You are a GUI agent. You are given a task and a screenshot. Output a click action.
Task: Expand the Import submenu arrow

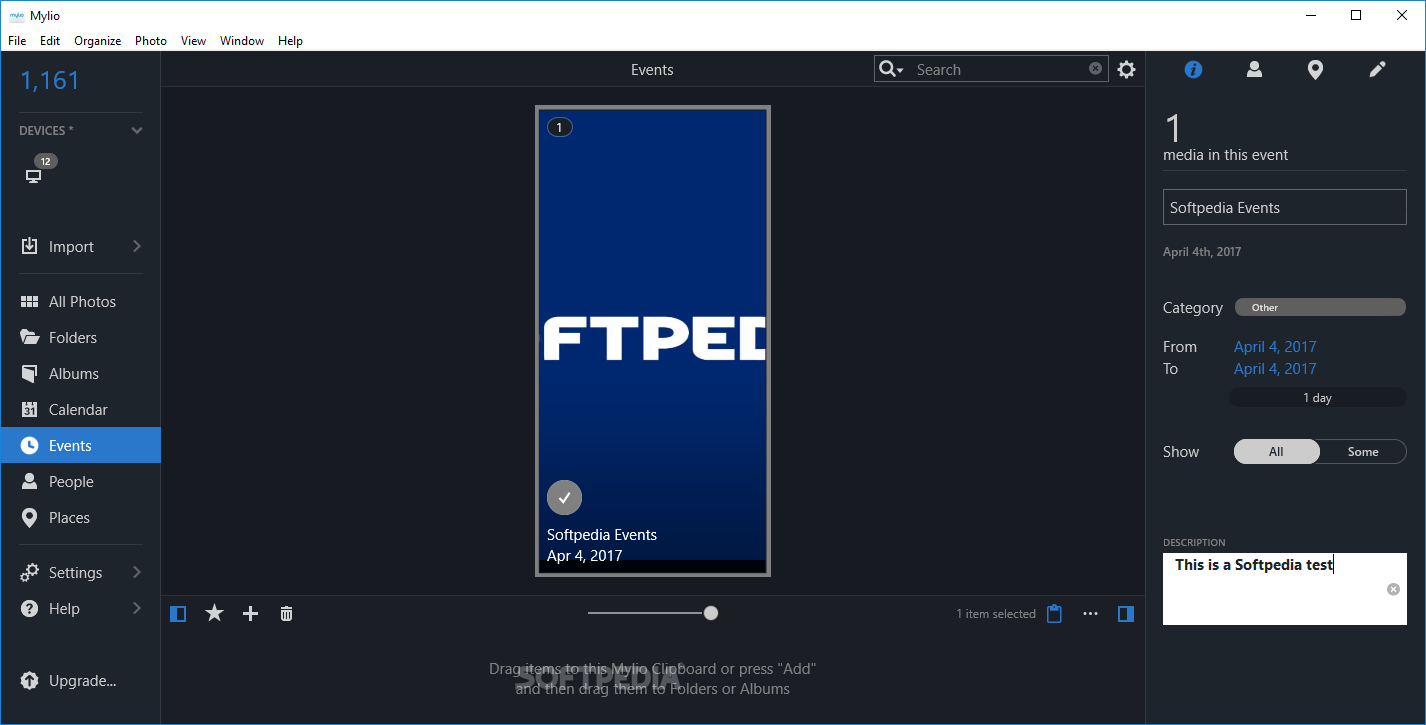(x=137, y=246)
